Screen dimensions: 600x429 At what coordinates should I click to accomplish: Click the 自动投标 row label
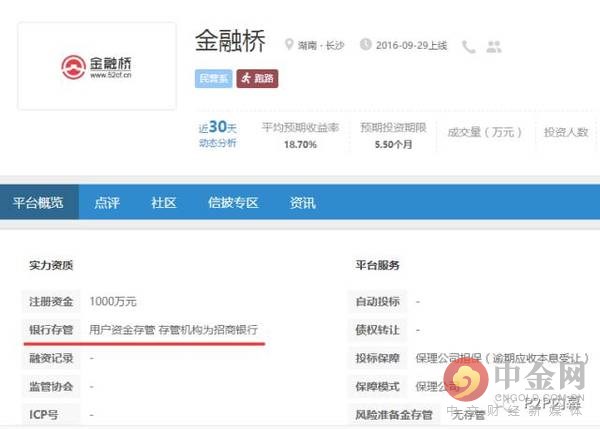click(x=377, y=302)
